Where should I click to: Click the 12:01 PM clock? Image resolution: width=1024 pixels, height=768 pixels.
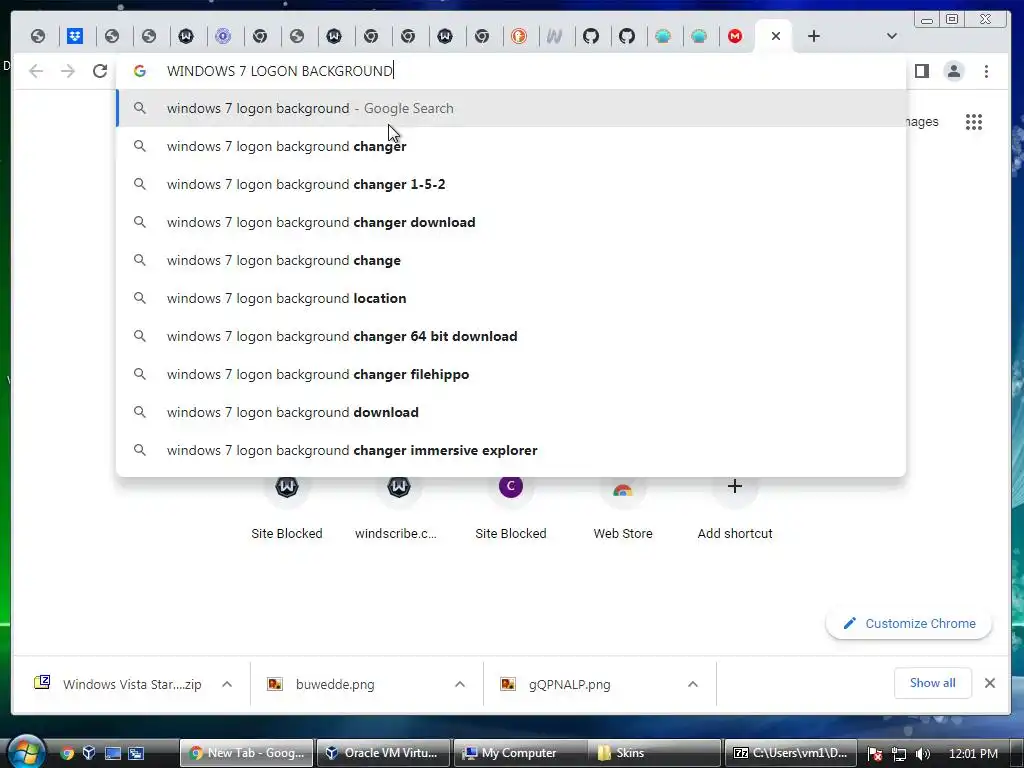(x=973, y=754)
